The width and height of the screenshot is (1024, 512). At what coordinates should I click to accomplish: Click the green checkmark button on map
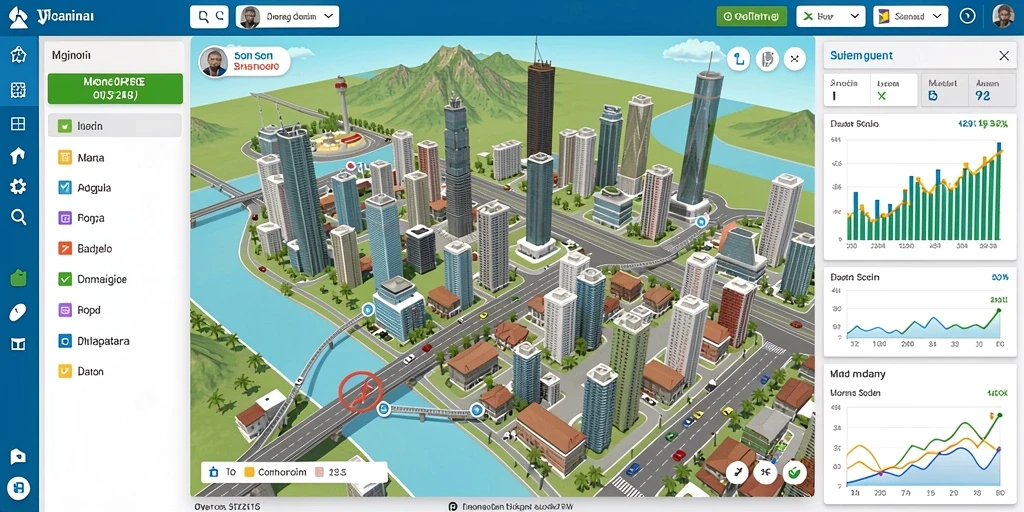click(x=794, y=472)
